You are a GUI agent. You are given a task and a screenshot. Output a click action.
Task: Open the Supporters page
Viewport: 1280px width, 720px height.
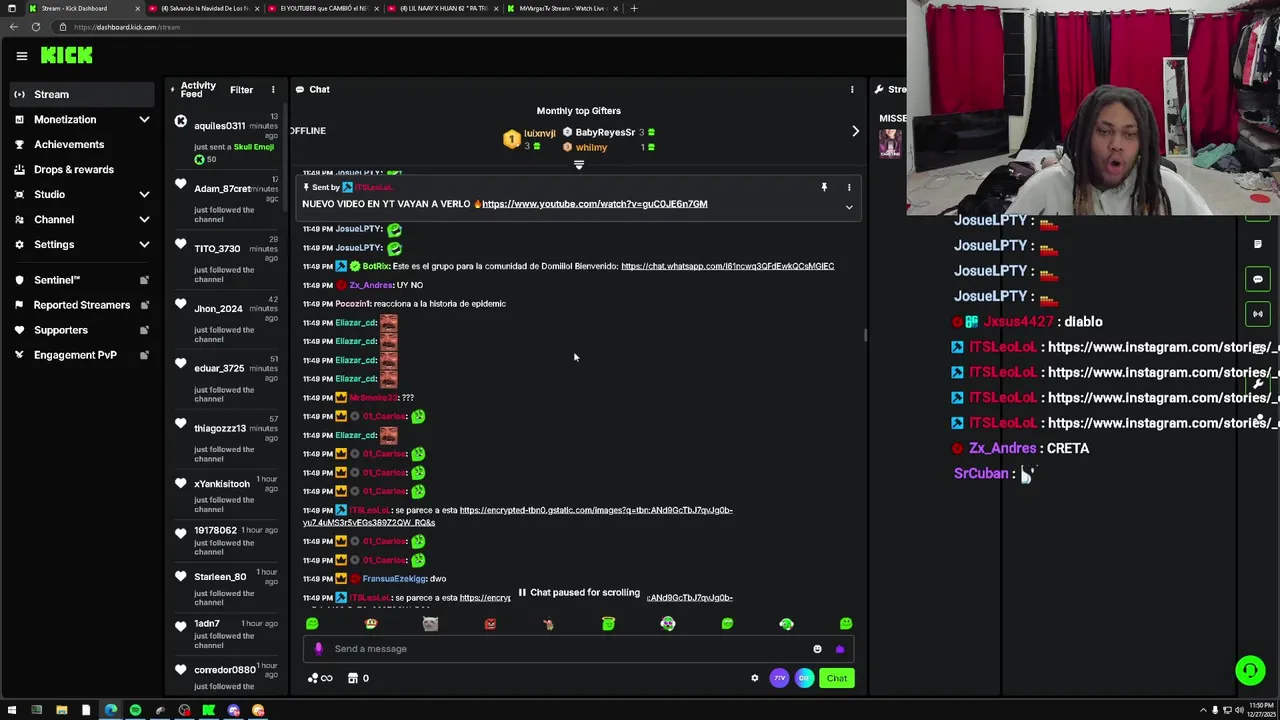pyautogui.click(x=80, y=330)
